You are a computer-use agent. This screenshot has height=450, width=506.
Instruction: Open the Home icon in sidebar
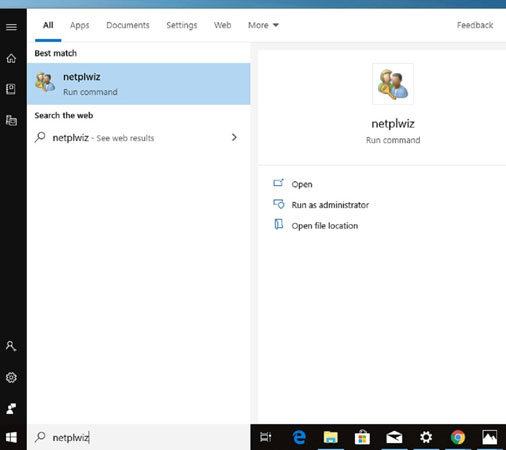pos(11,58)
